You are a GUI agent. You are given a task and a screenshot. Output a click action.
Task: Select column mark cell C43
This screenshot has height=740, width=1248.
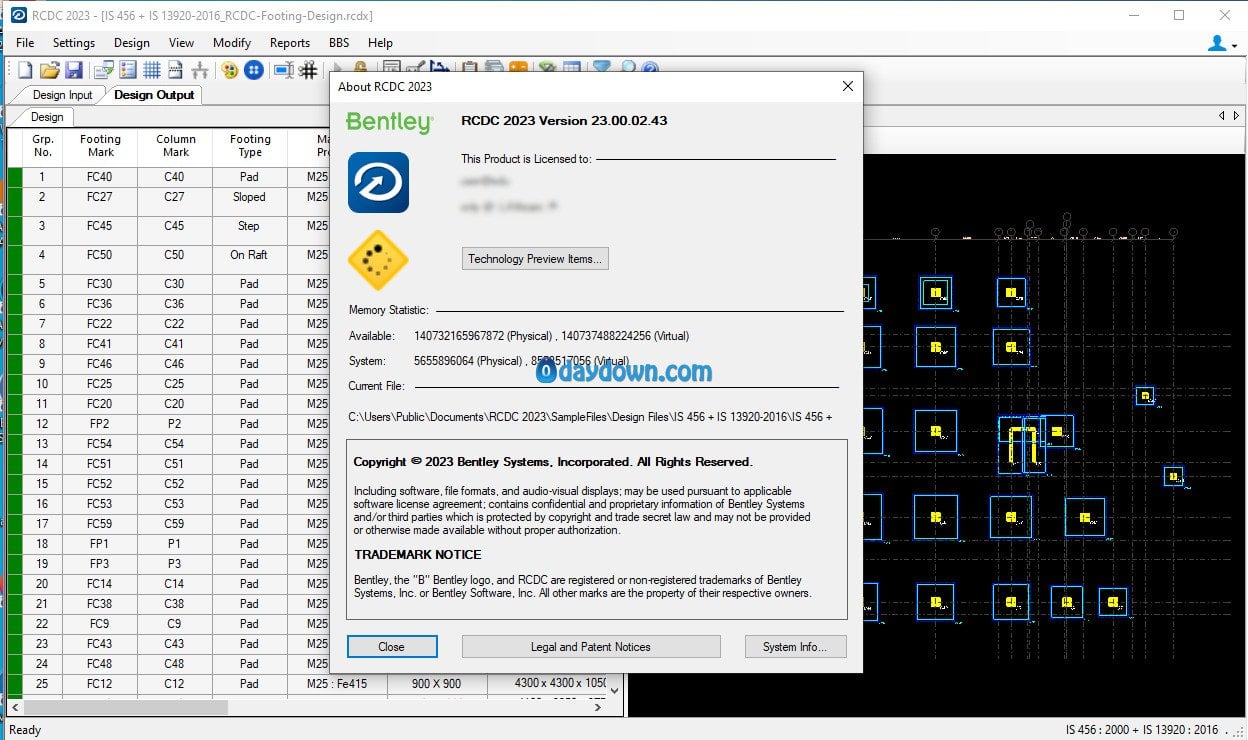pos(175,644)
